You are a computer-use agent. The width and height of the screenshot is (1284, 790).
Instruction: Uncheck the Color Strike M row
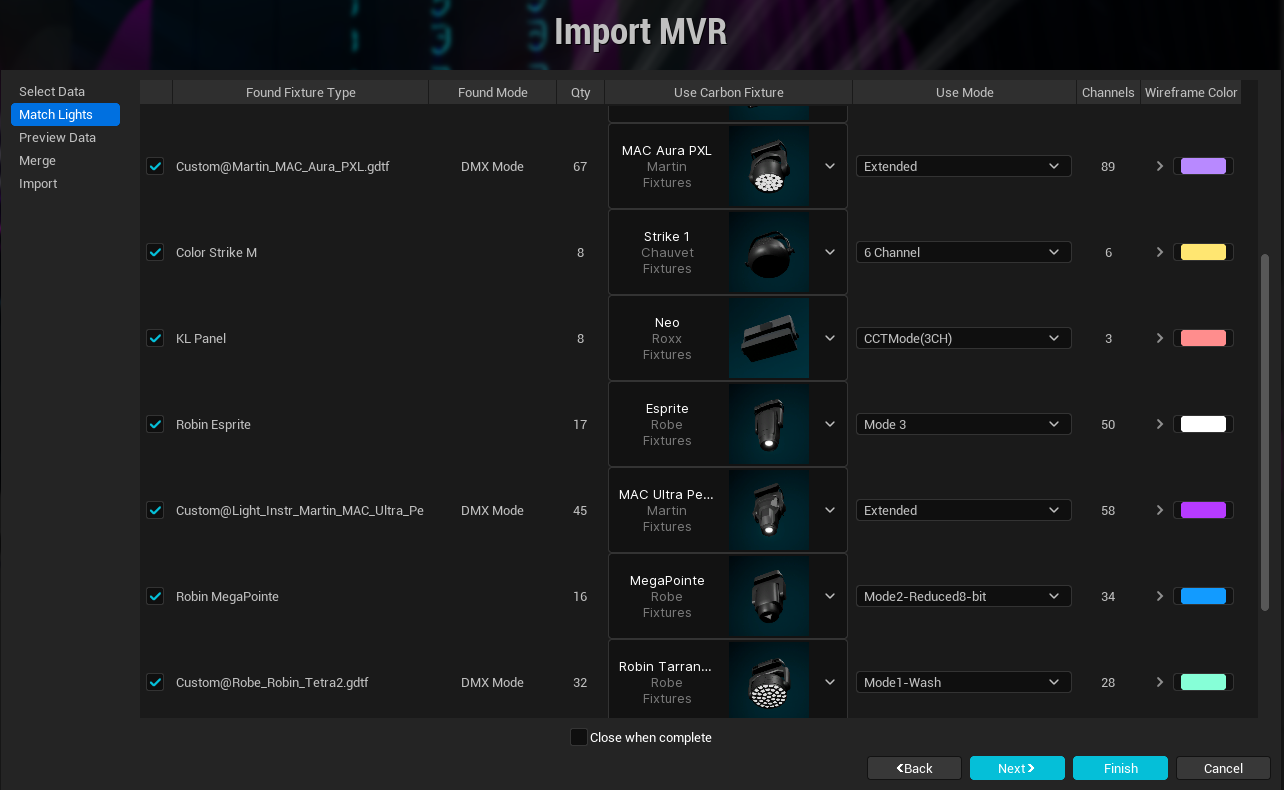point(155,252)
